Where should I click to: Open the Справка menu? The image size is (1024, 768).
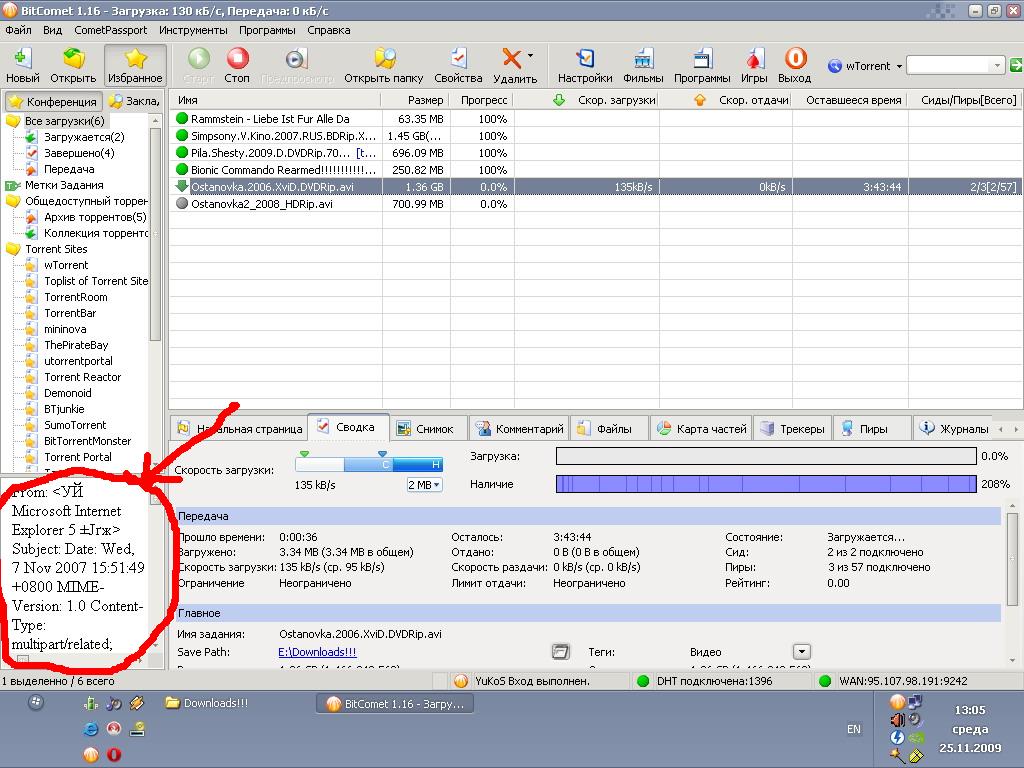(328, 30)
